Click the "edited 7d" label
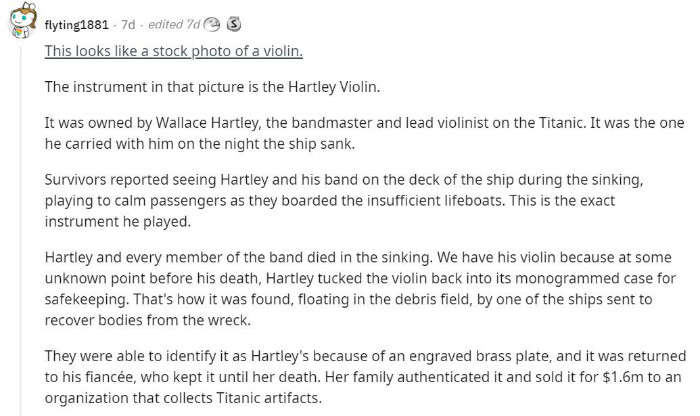 click(x=174, y=24)
